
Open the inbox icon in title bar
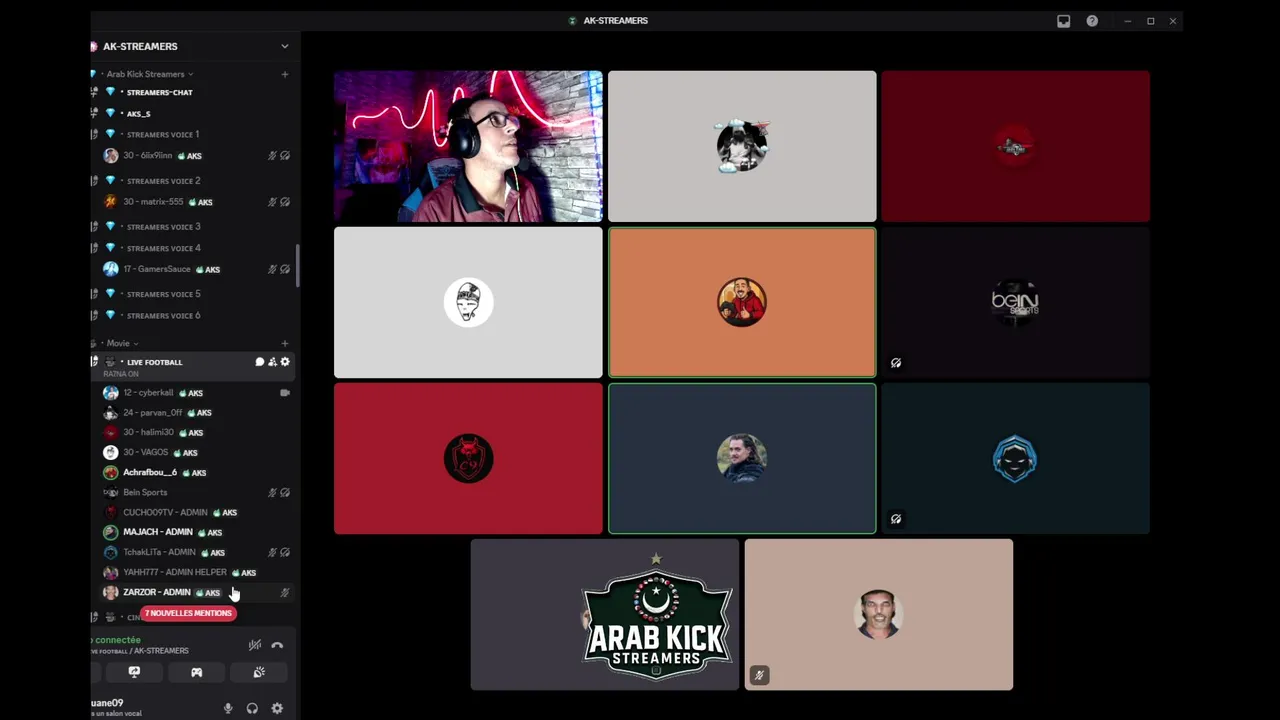point(1064,21)
